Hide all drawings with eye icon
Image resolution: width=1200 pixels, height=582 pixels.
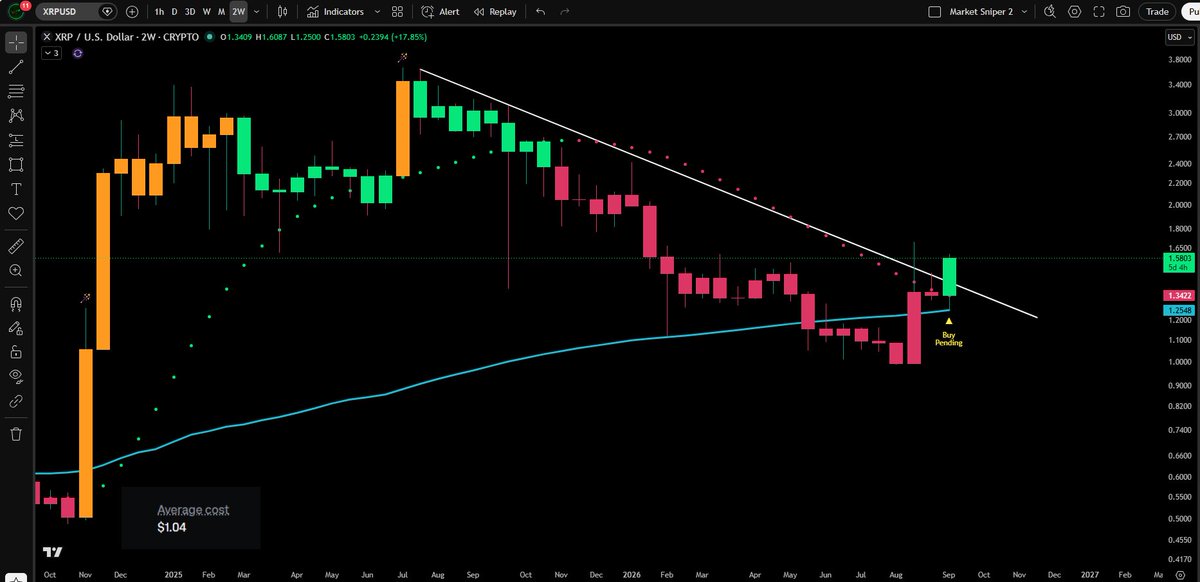point(16,376)
